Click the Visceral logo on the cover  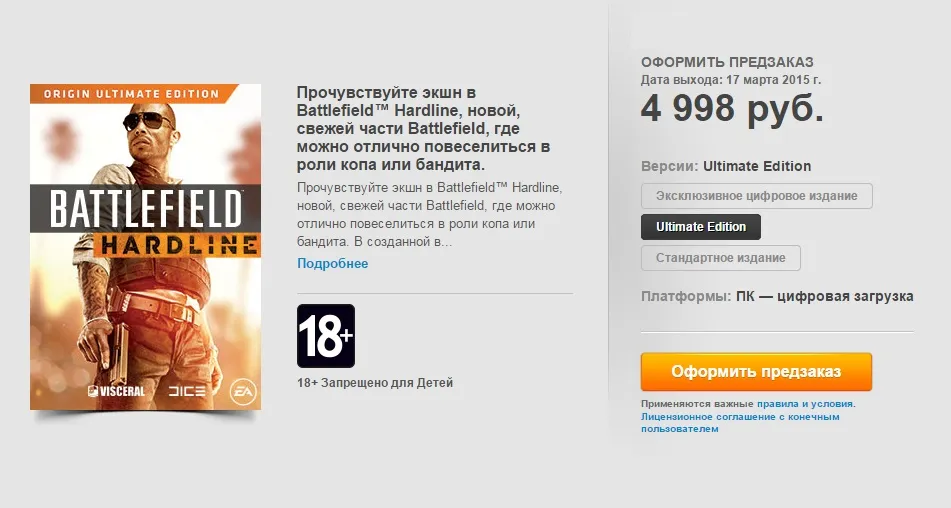pyautogui.click(x=116, y=391)
